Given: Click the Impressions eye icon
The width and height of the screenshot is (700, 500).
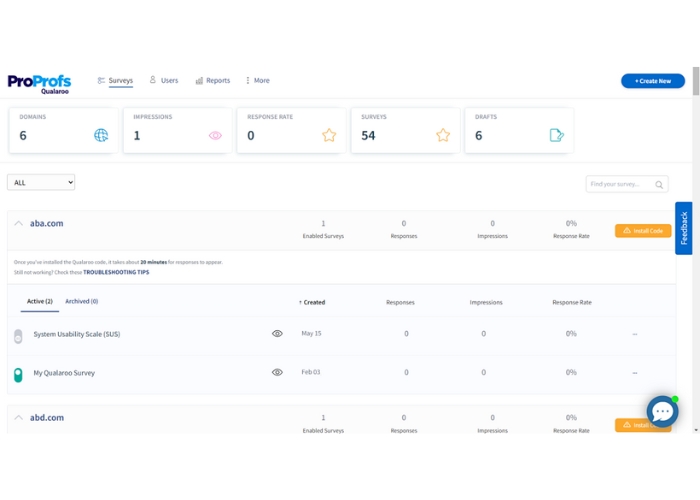Looking at the screenshot, I should [215, 135].
